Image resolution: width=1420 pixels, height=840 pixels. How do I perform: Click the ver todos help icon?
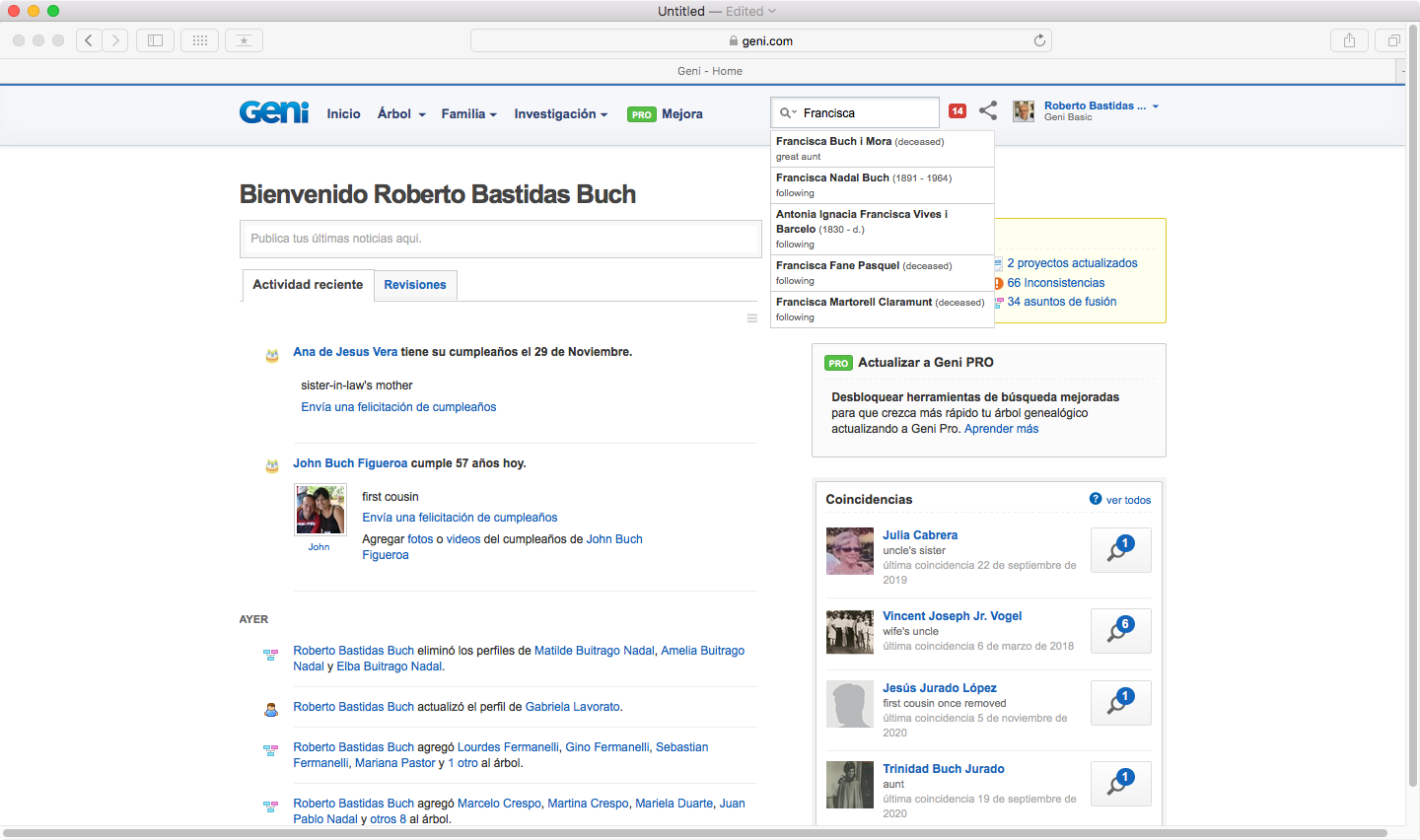[x=1096, y=499]
